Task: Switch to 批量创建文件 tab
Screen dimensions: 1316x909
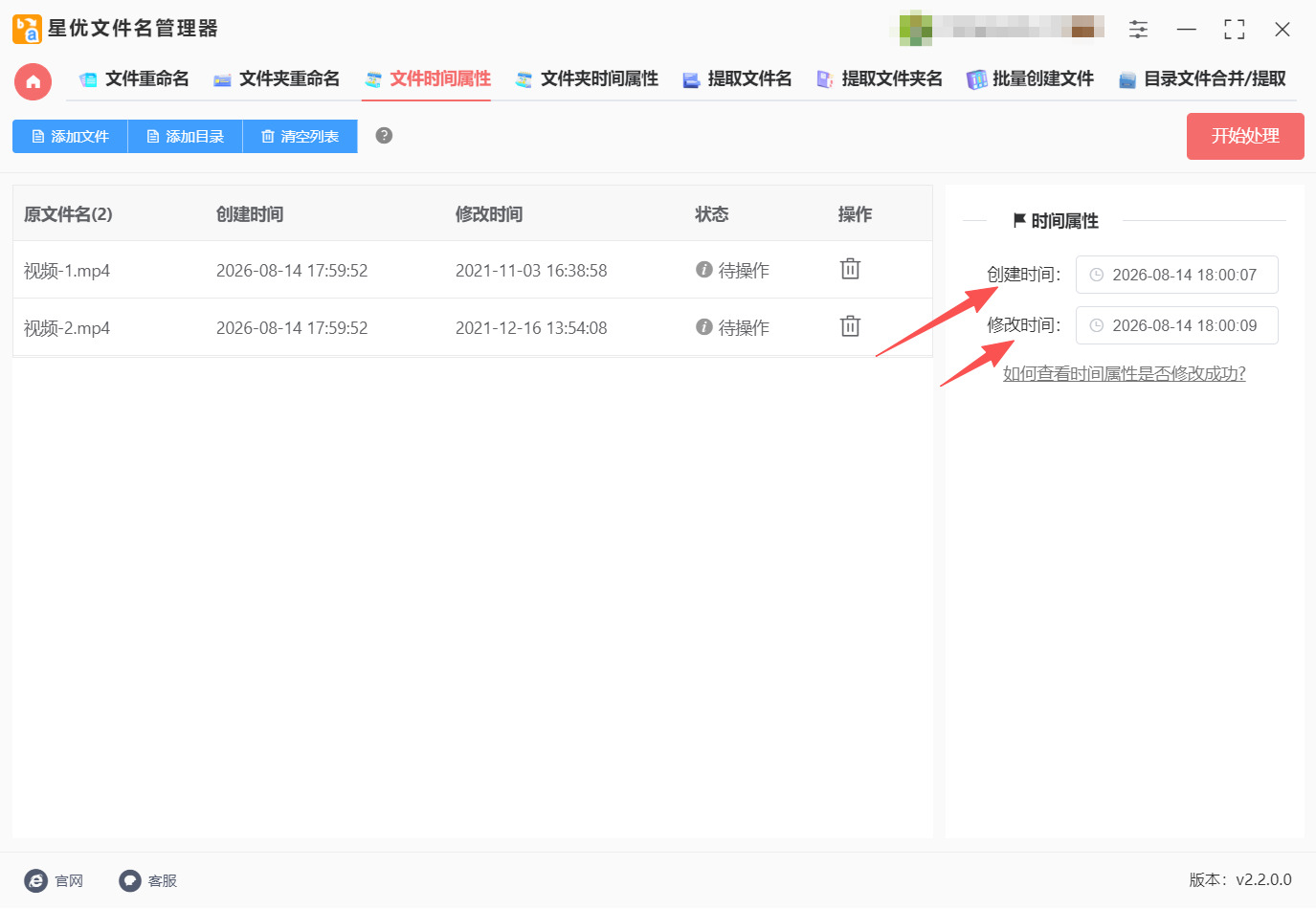Action: 1031,79
